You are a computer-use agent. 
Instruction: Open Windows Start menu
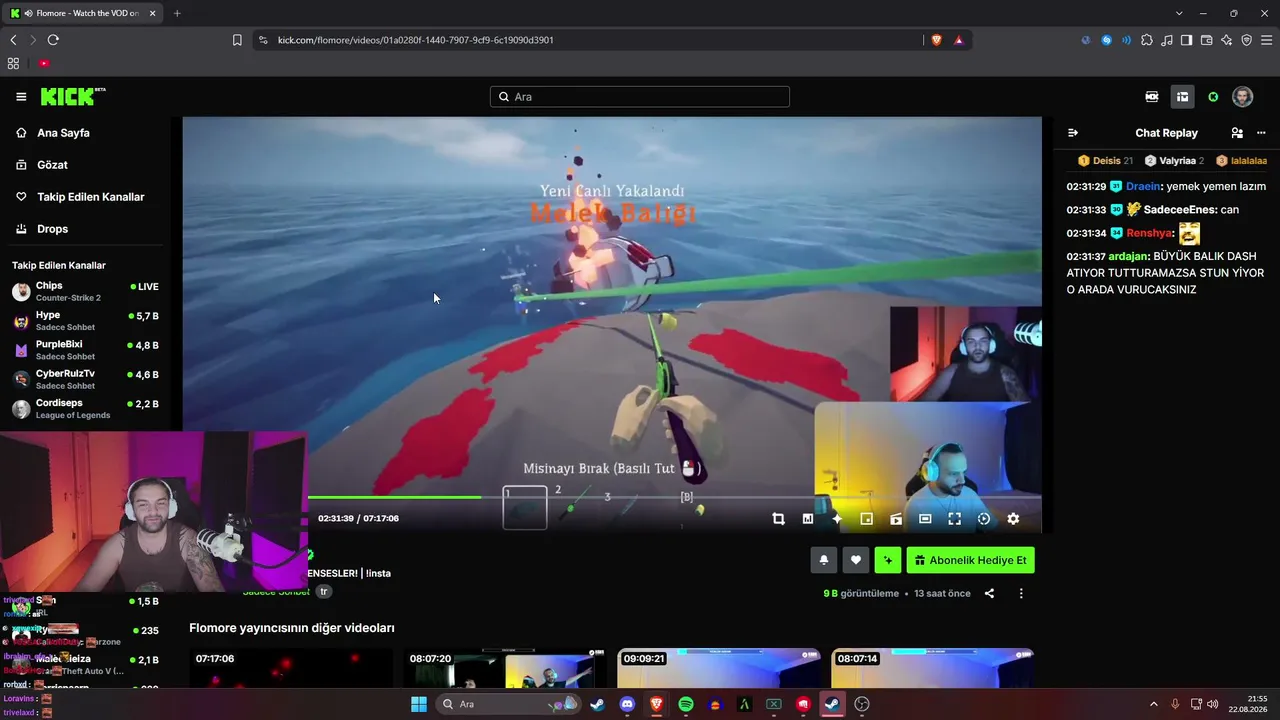point(419,704)
